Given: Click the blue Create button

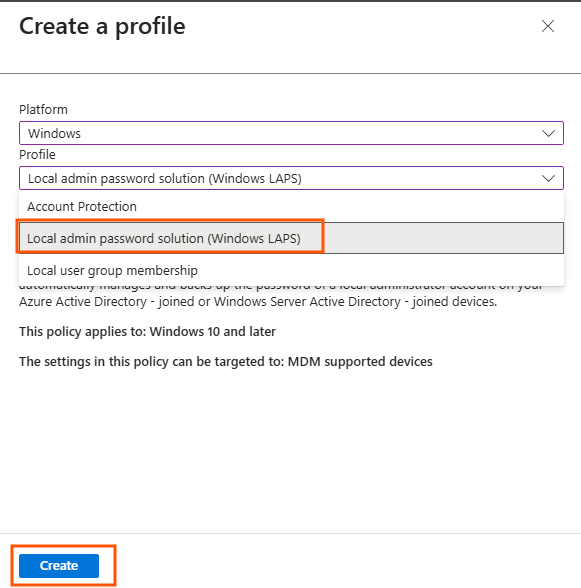Looking at the screenshot, I should point(59,566).
